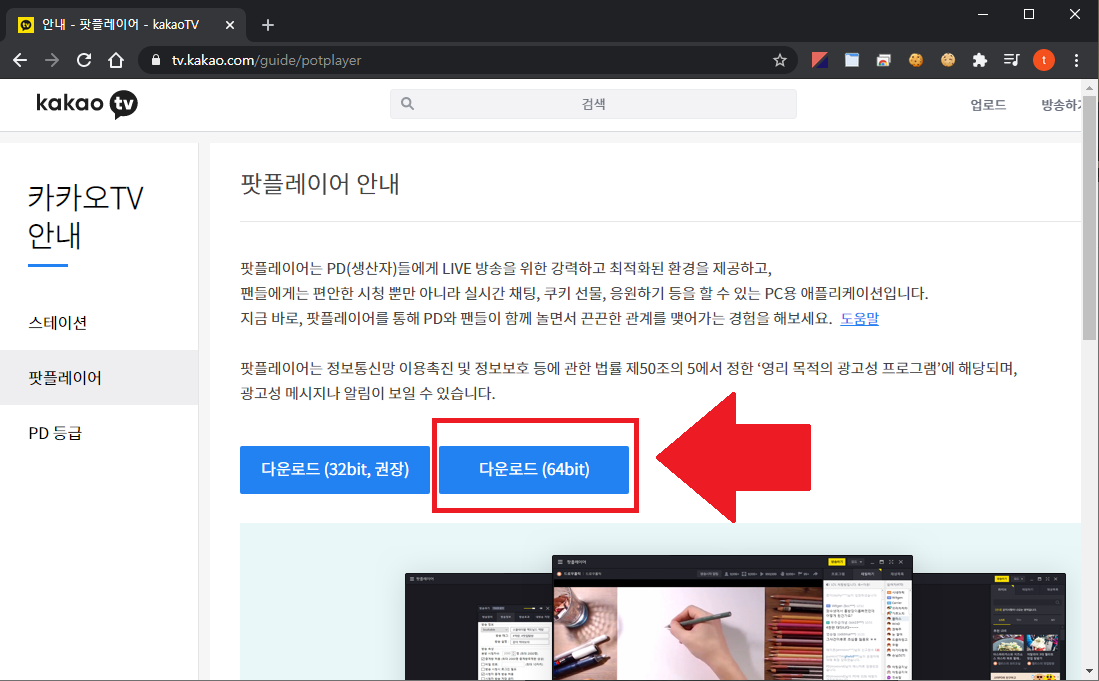Click the site lock security icon
1099x681 pixels.
click(156, 60)
